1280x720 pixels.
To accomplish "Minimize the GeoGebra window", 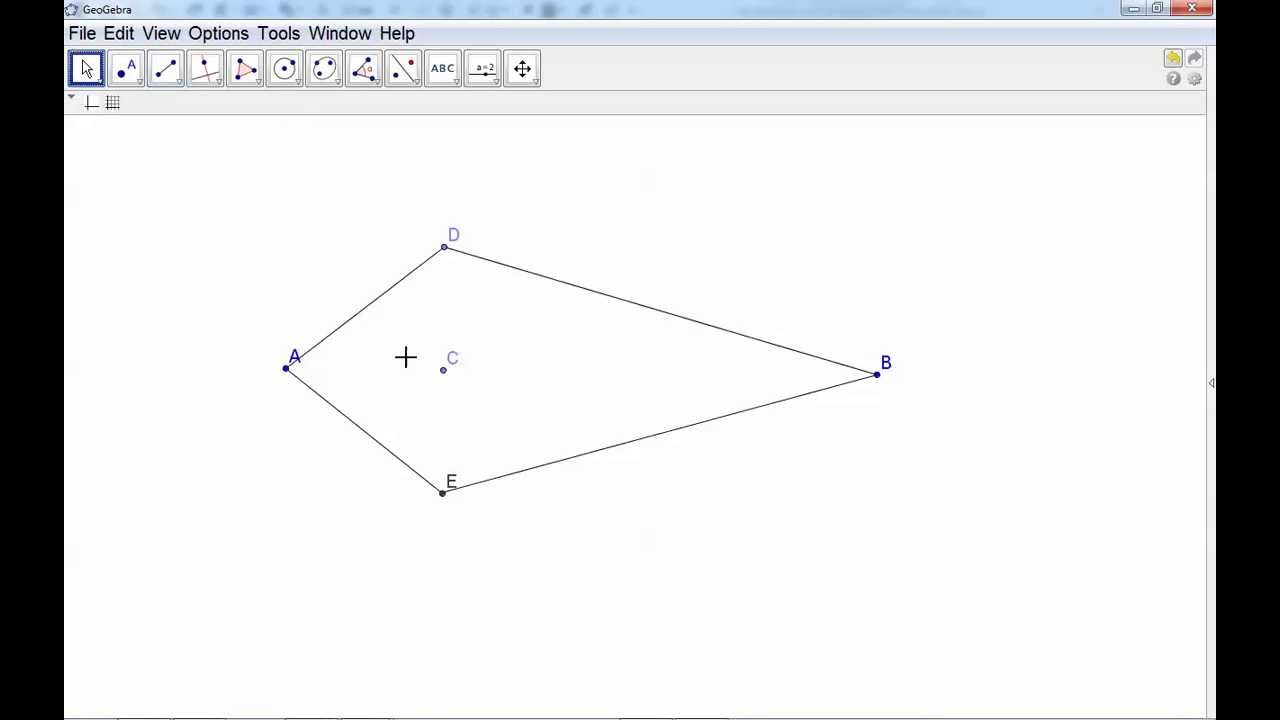I will [x=1133, y=9].
